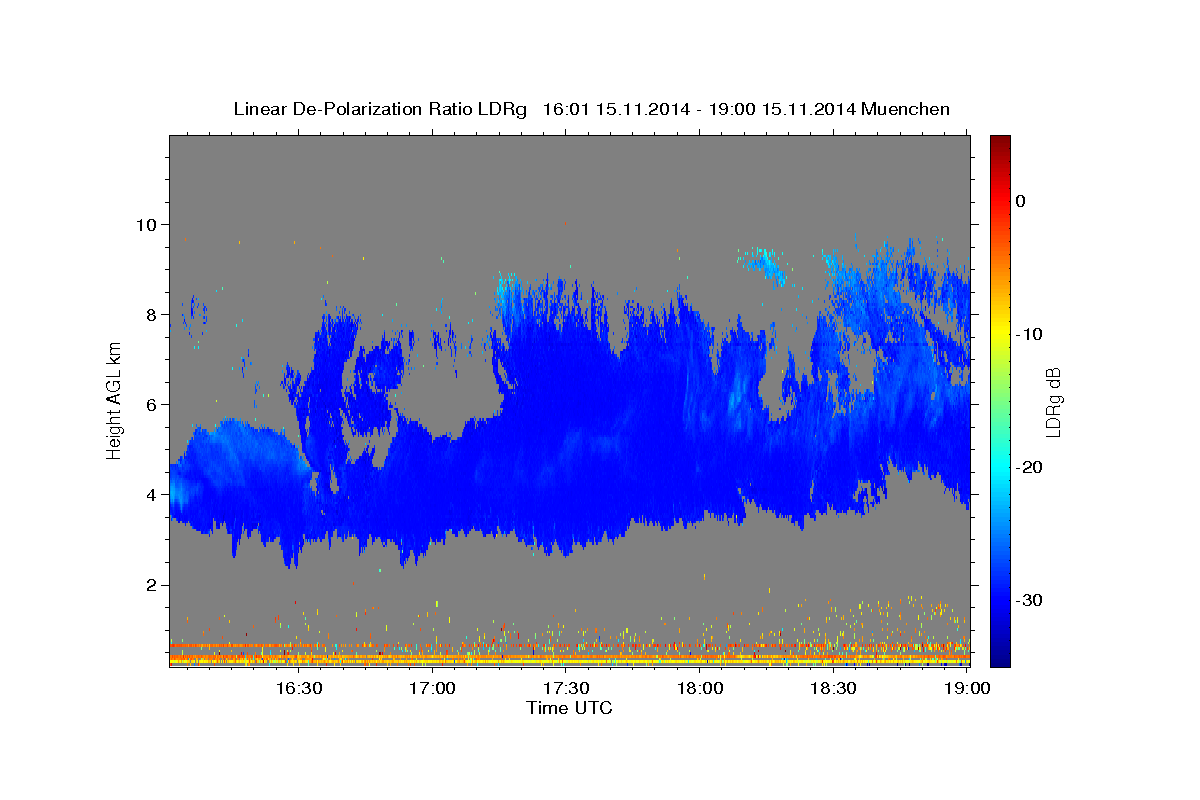1200x800 pixels.
Task: Click the '16:01 15.11.2014' start time in title
Action: coord(615,109)
